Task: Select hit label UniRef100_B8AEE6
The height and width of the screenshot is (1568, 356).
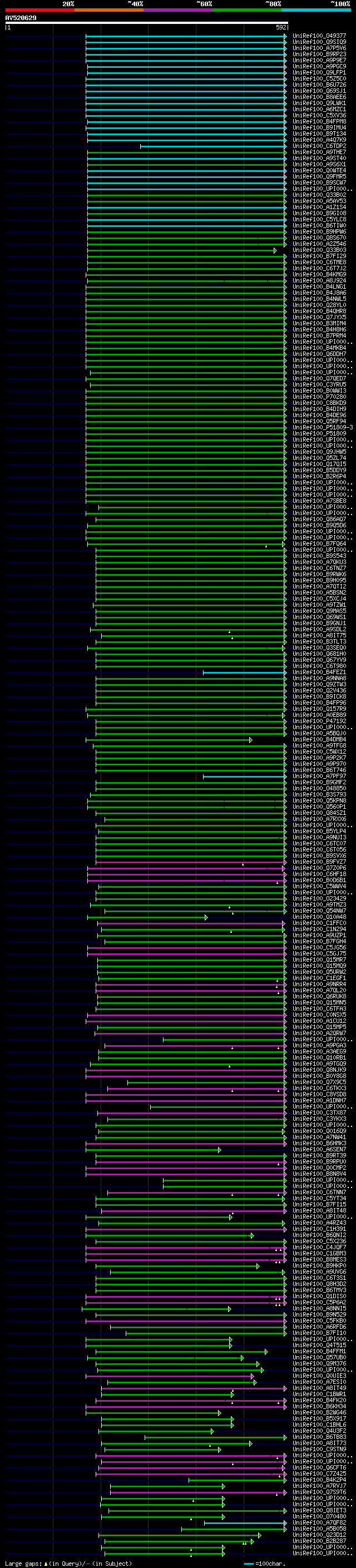Action: (319, 97)
